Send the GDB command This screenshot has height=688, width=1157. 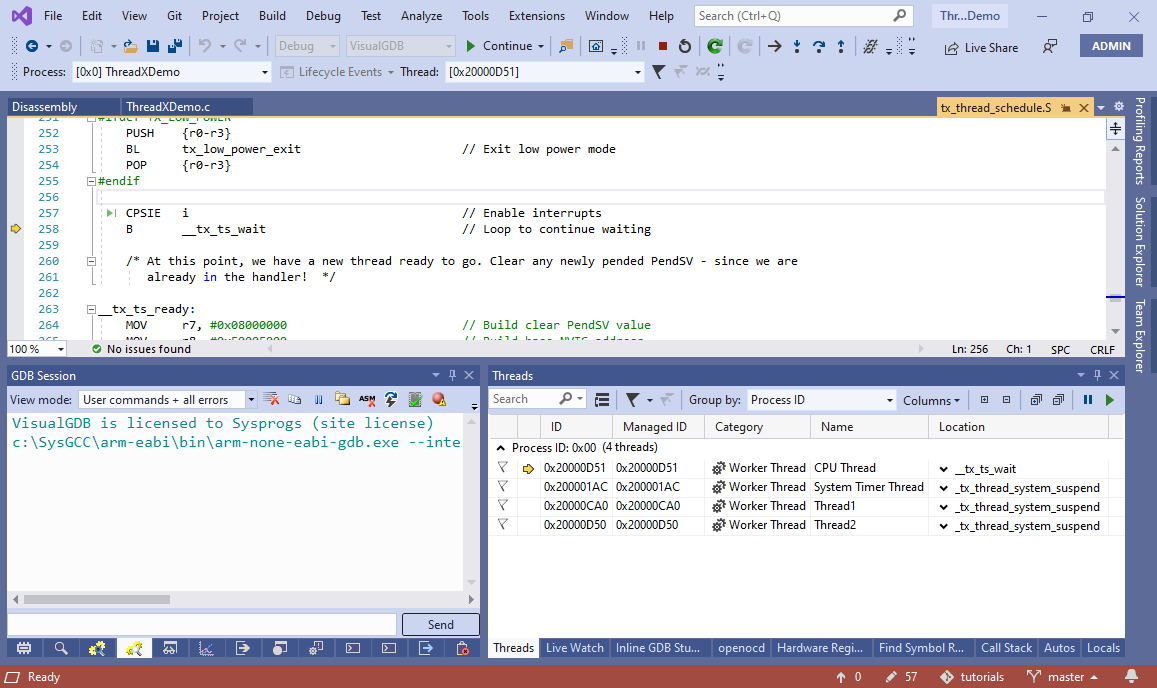point(441,625)
